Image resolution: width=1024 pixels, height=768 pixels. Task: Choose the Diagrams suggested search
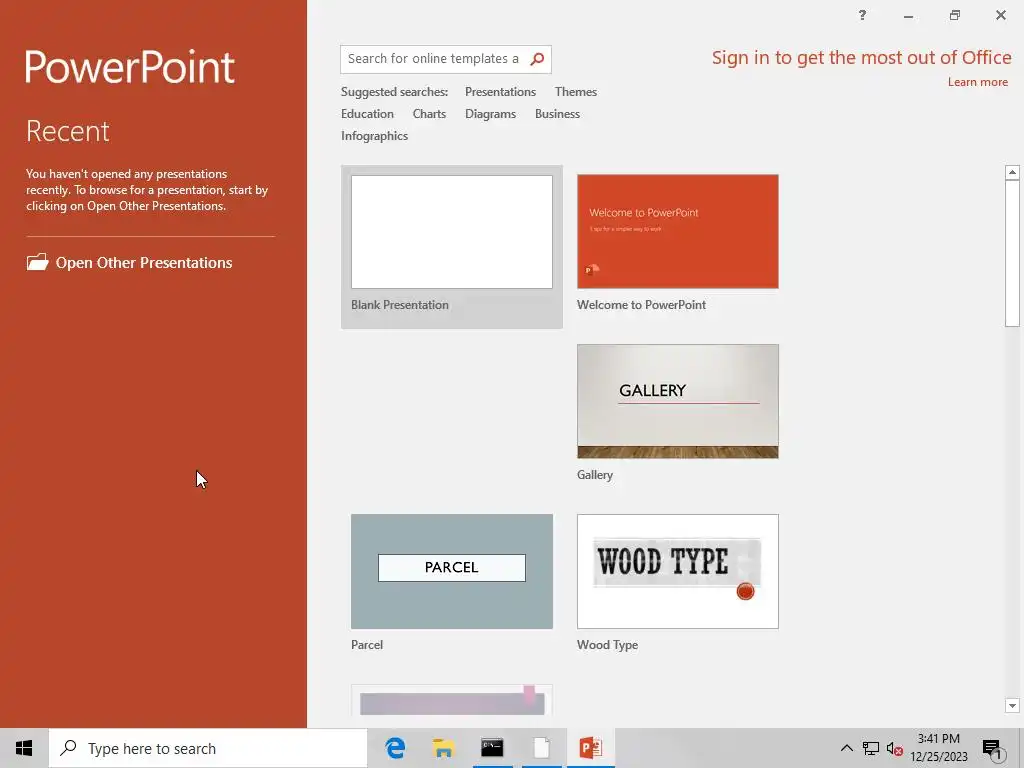click(x=490, y=114)
